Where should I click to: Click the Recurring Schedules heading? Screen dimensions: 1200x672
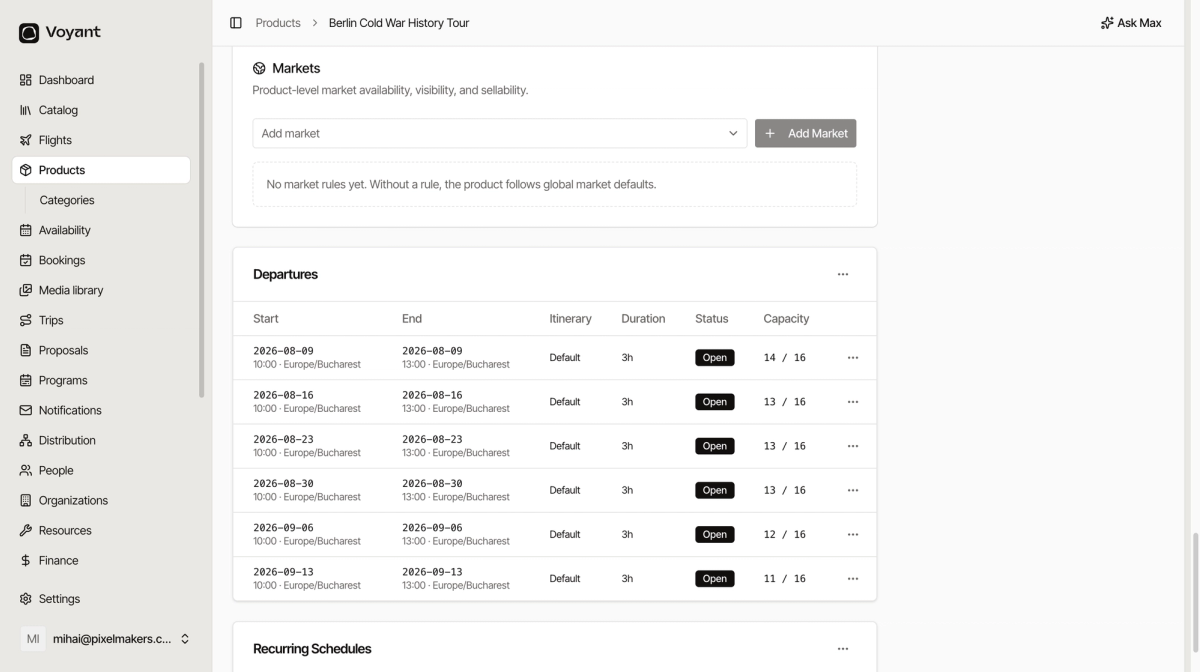[x=312, y=649]
